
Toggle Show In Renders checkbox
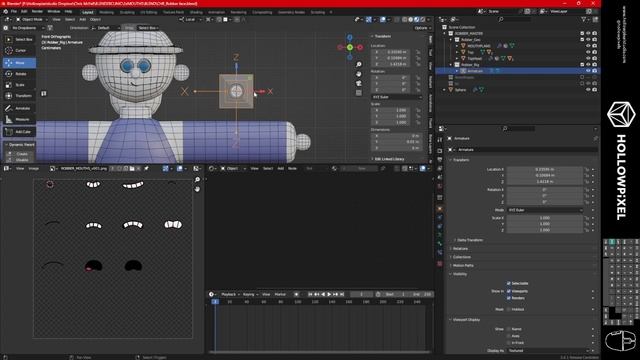(x=509, y=298)
